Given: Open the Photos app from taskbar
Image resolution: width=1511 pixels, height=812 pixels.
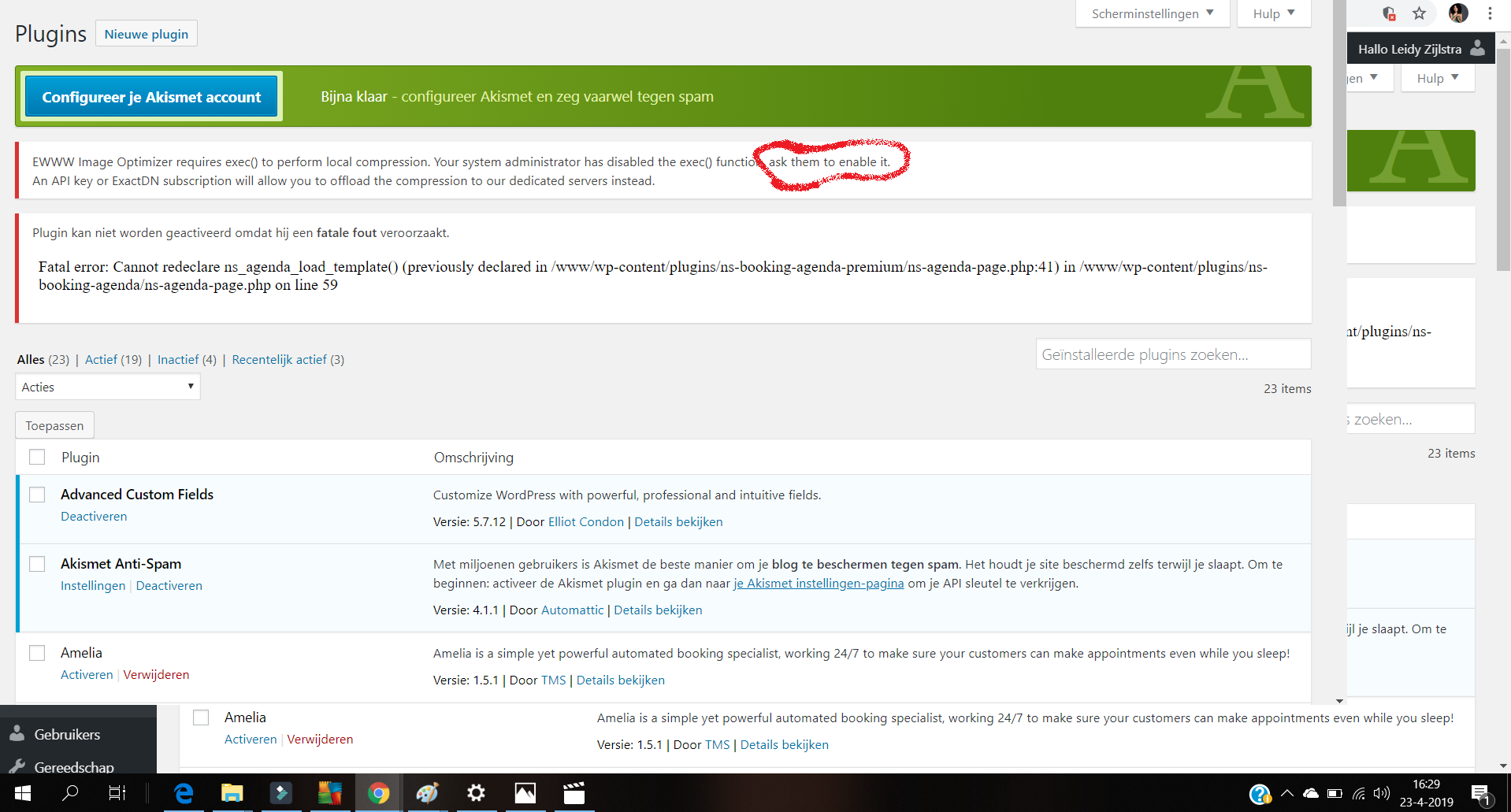Looking at the screenshot, I should [x=525, y=793].
